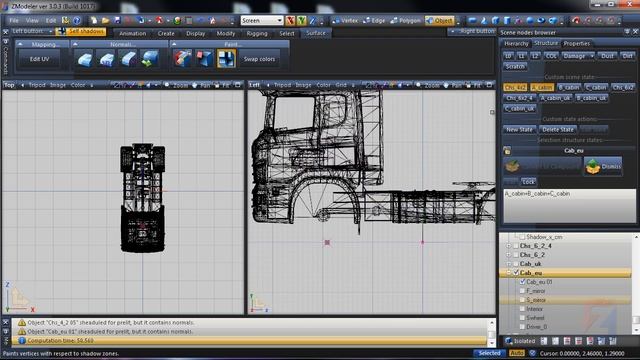Viewport: 640px width, 360px height.
Task: Click the Scratch state button
Action: point(515,67)
